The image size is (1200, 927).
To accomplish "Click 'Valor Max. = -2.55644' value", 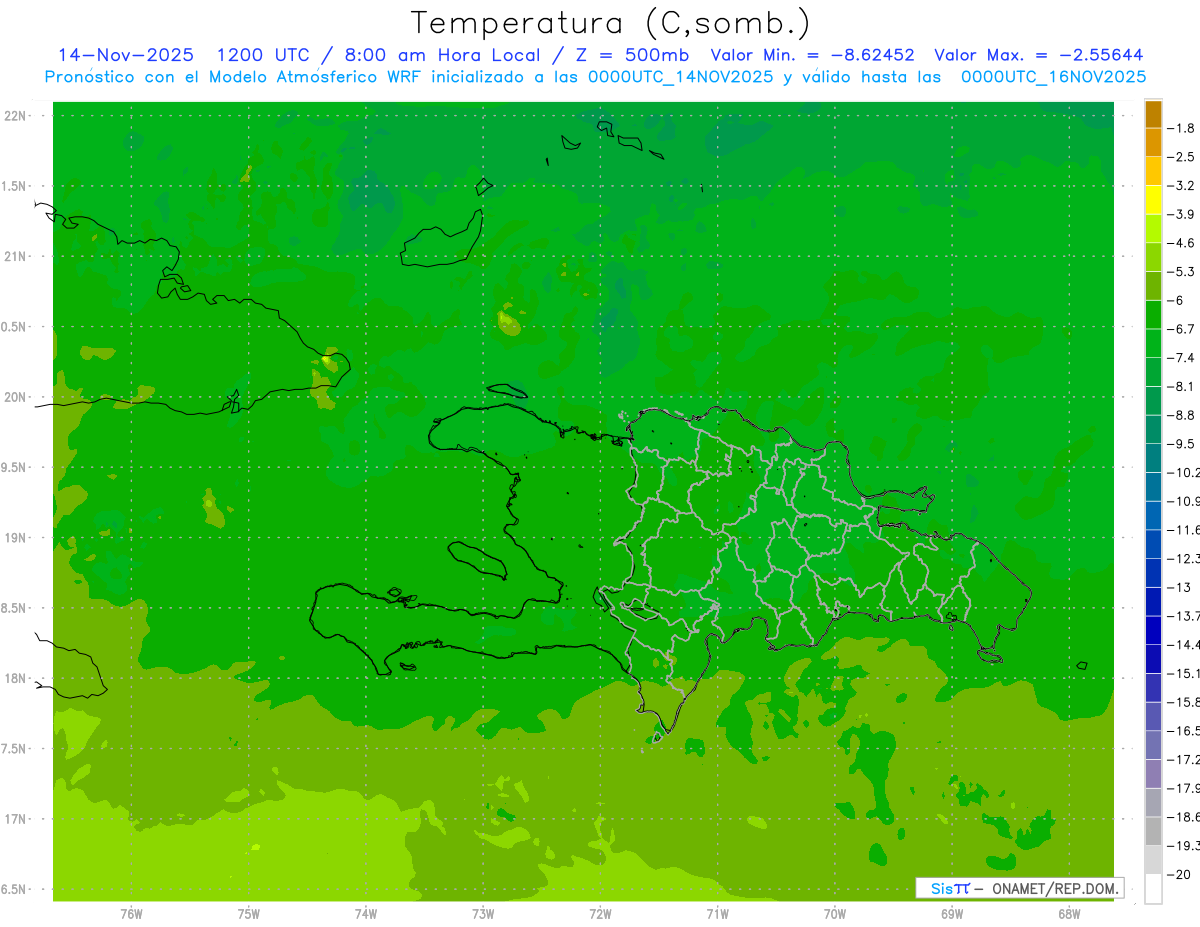I will tap(1039, 55).
